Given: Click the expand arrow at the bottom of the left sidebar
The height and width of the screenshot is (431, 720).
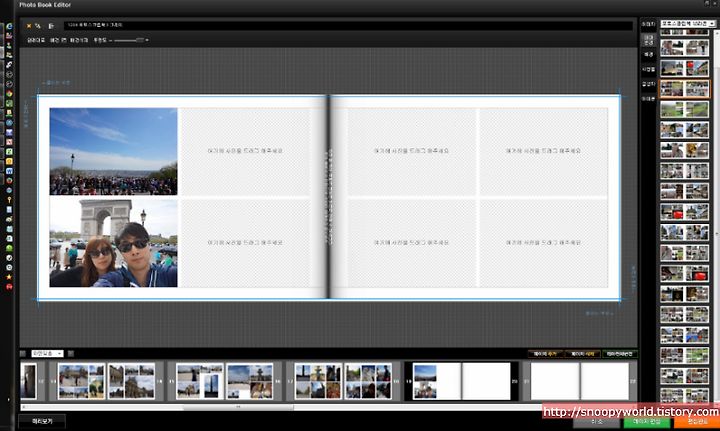Looking at the screenshot, I should 9,399.
